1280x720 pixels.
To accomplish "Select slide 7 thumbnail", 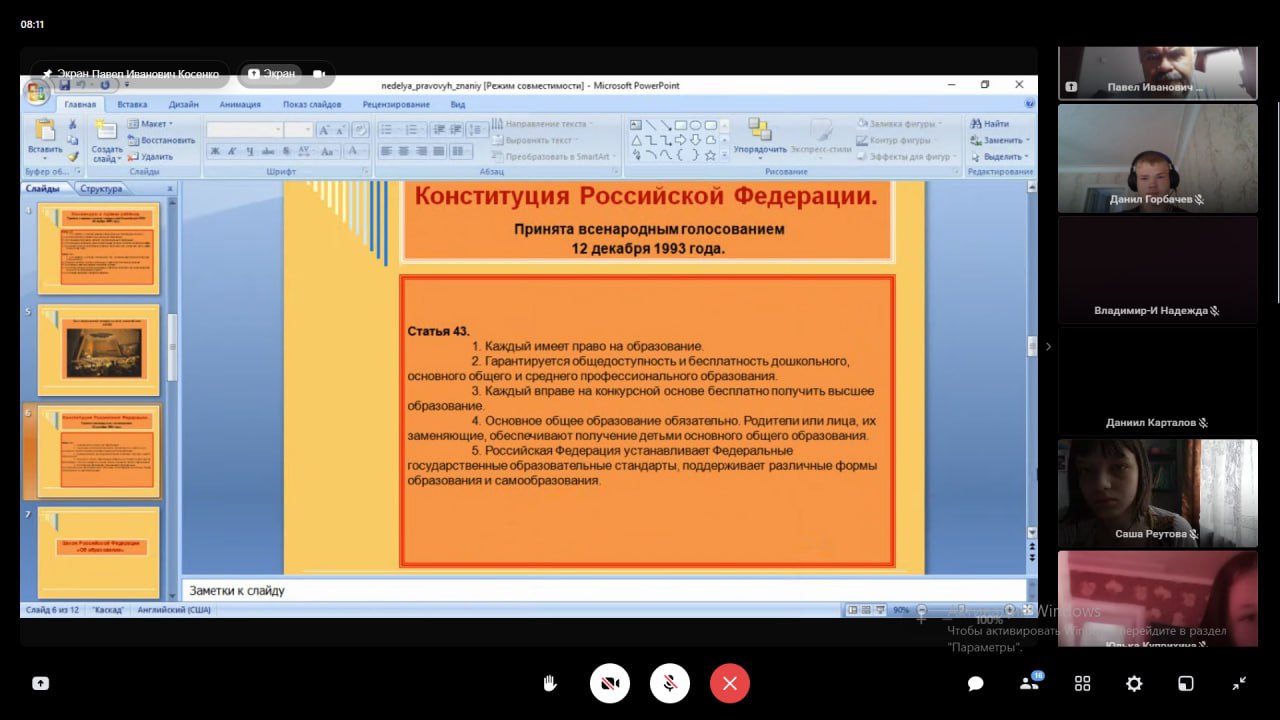I will click(99, 553).
